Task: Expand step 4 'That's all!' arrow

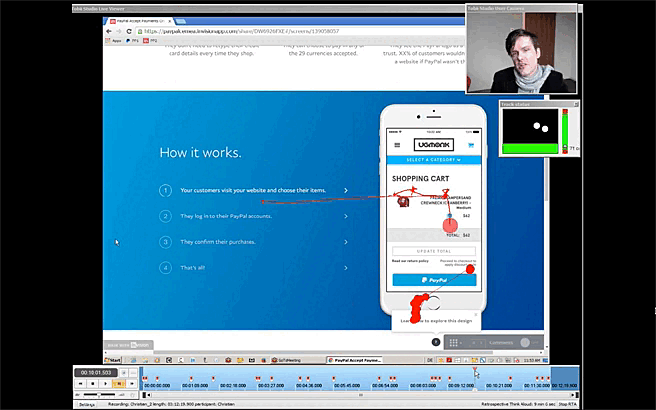Action: tap(346, 268)
